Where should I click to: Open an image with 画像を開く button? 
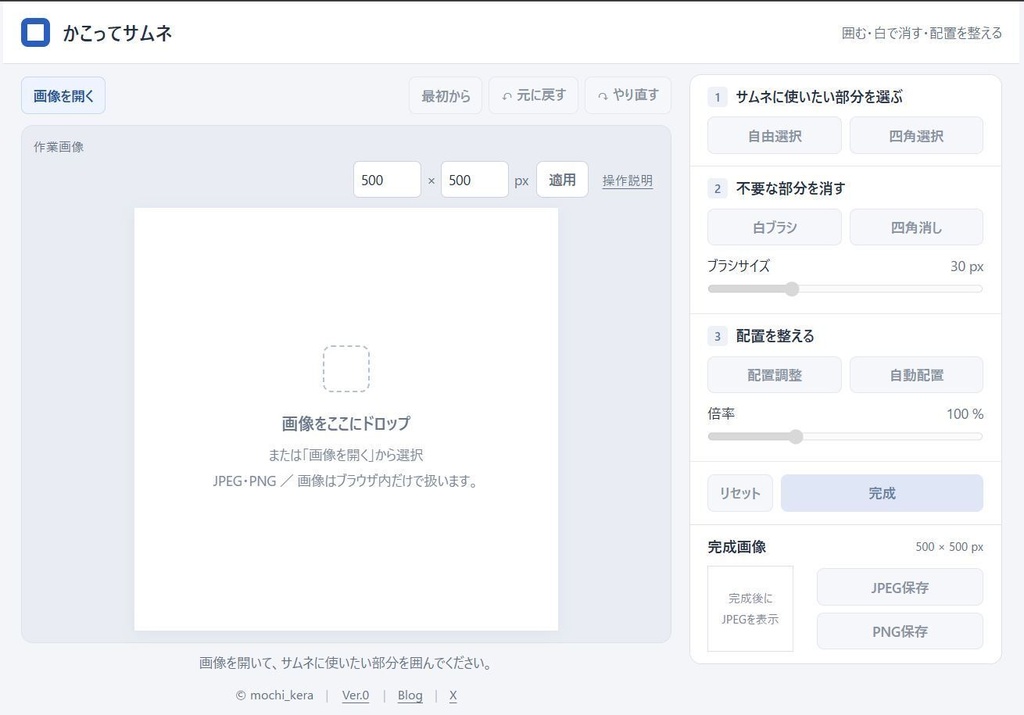[x=63, y=96]
